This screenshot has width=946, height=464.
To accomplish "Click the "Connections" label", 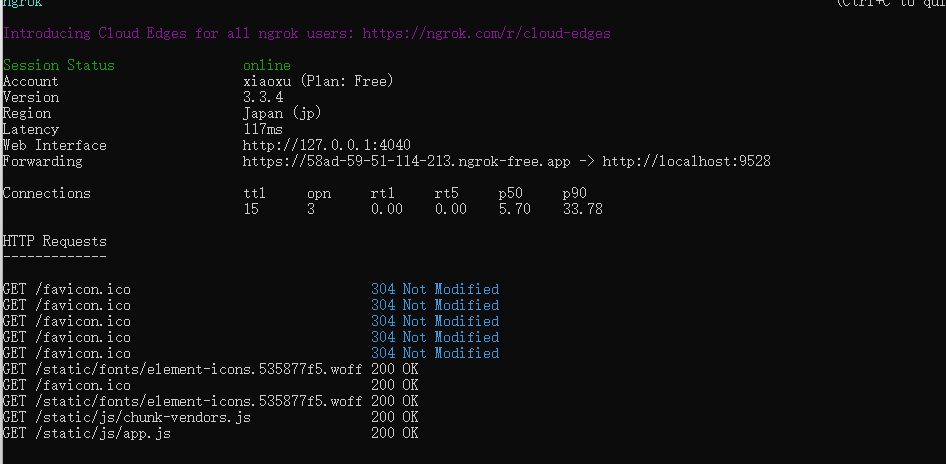I will (46, 193).
